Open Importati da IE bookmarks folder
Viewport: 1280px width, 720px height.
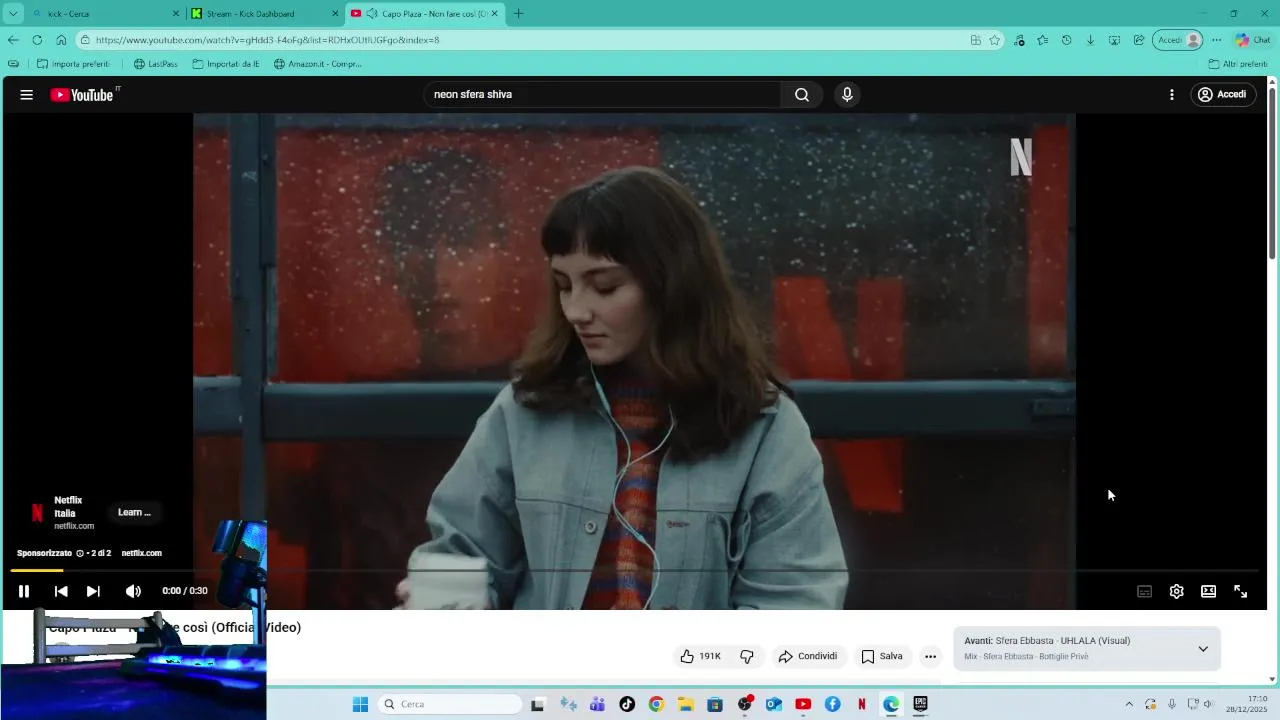226,64
